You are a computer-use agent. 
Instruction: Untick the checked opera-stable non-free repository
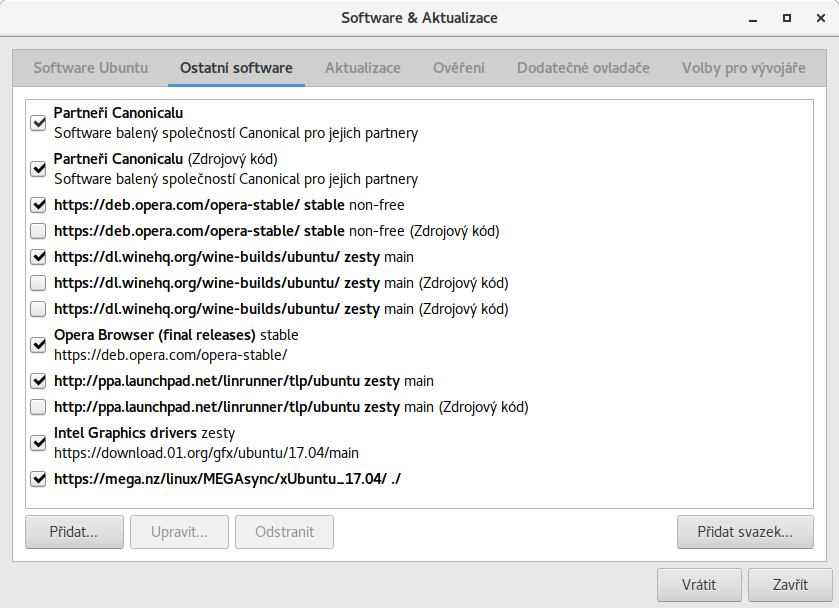[x=39, y=205]
